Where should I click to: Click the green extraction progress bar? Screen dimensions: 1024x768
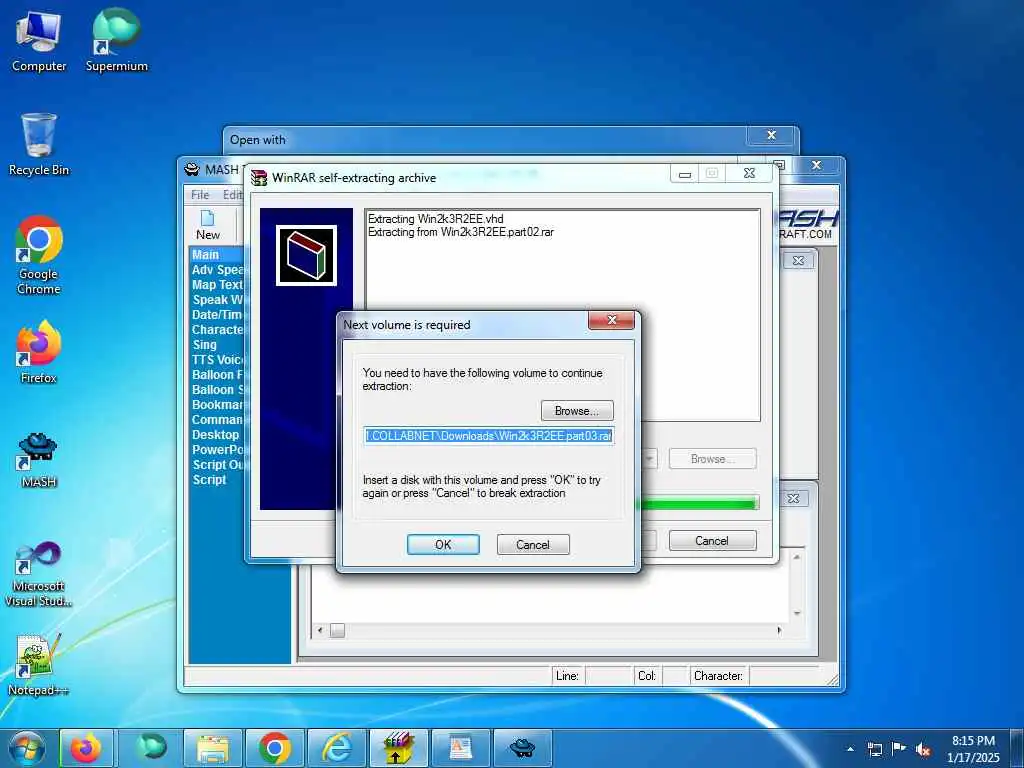pyautogui.click(x=697, y=504)
